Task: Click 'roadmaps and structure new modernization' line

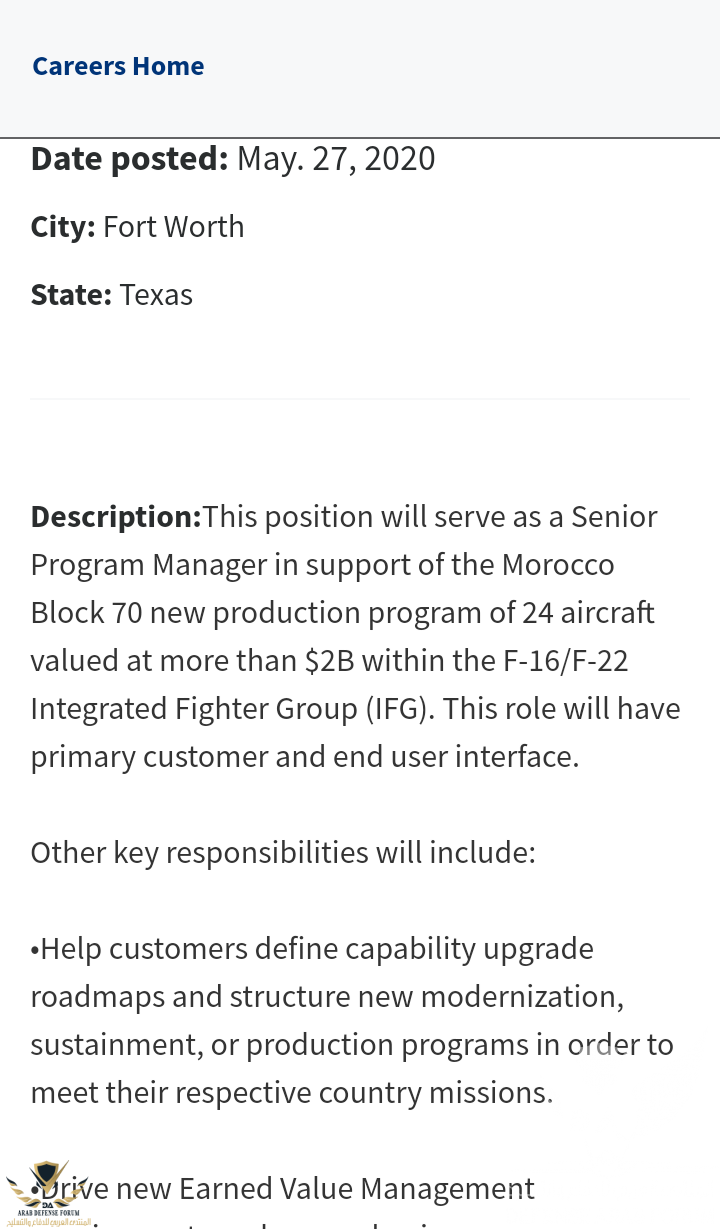Action: pos(327,997)
